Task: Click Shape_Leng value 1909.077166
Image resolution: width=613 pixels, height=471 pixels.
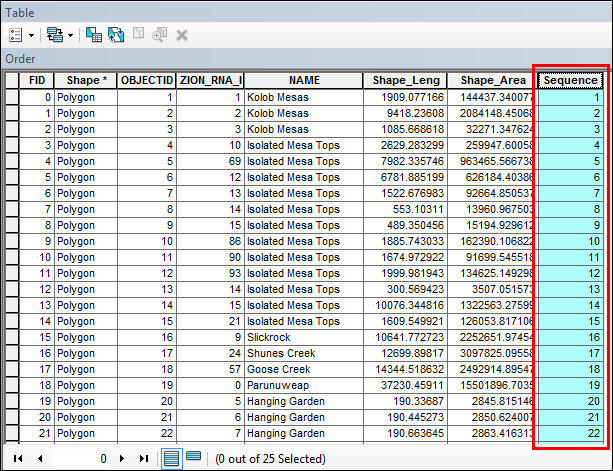Action: (x=405, y=97)
